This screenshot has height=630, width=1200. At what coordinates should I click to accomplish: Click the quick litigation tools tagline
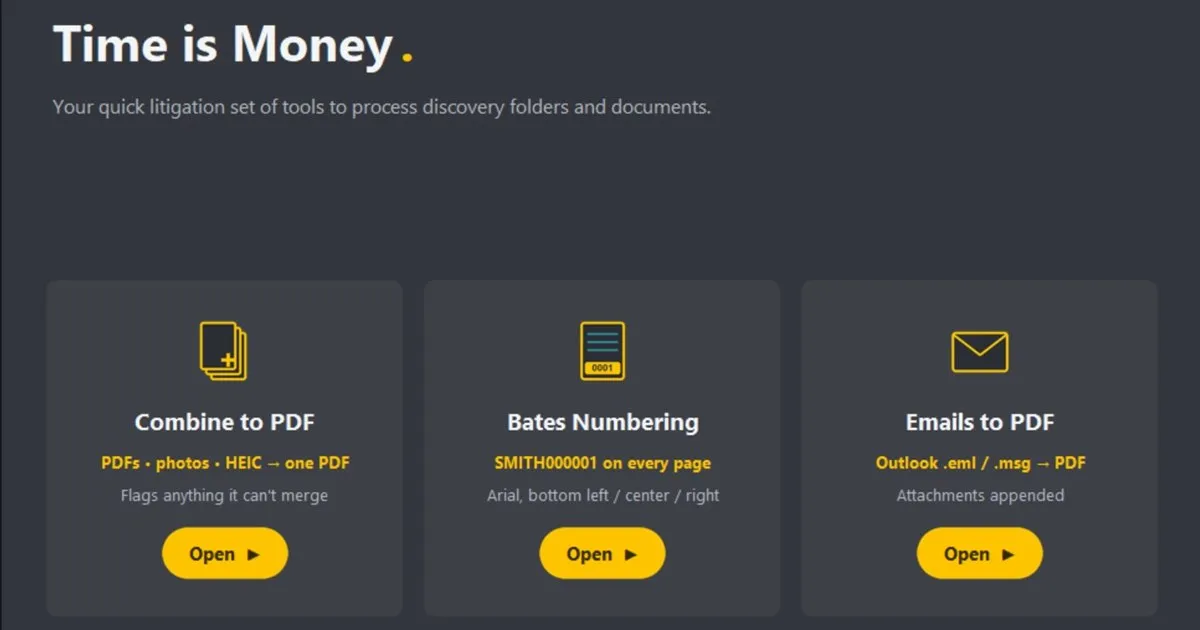click(x=381, y=107)
